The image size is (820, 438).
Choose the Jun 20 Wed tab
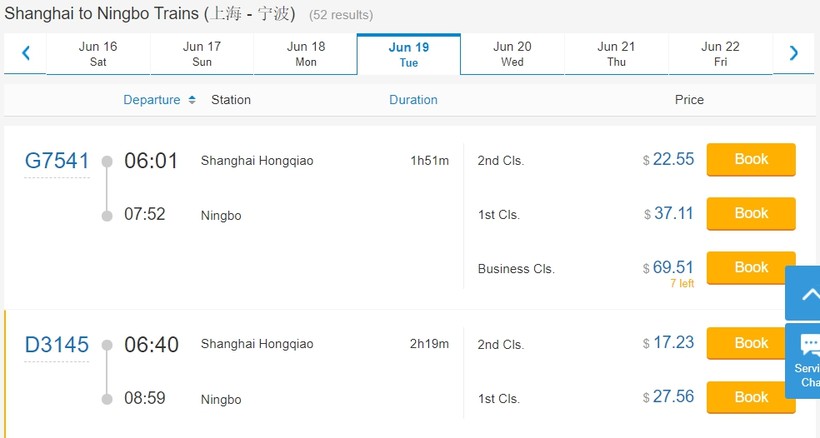click(x=512, y=54)
